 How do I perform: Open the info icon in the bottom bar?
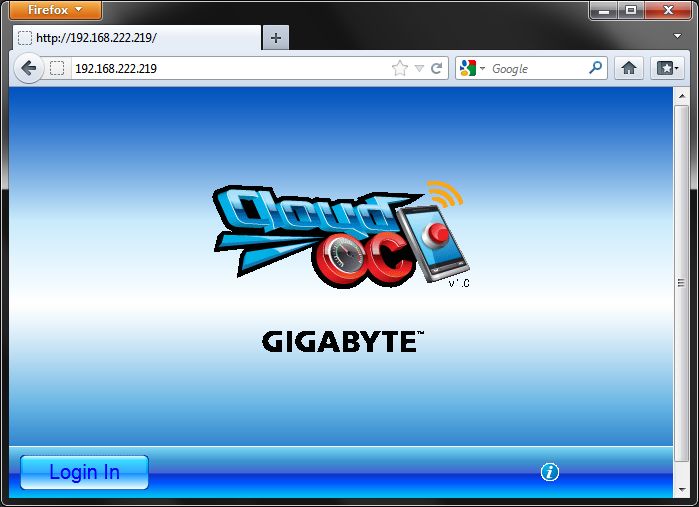(550, 472)
